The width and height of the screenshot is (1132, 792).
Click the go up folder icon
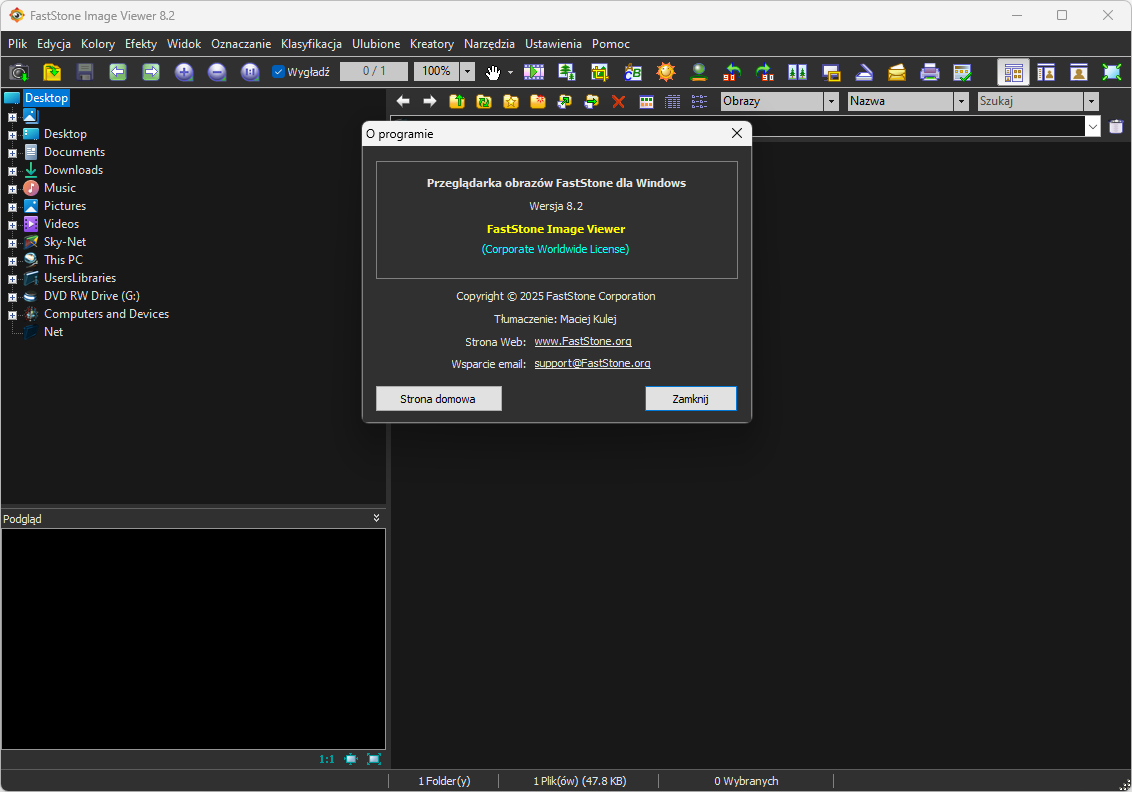pos(457,101)
